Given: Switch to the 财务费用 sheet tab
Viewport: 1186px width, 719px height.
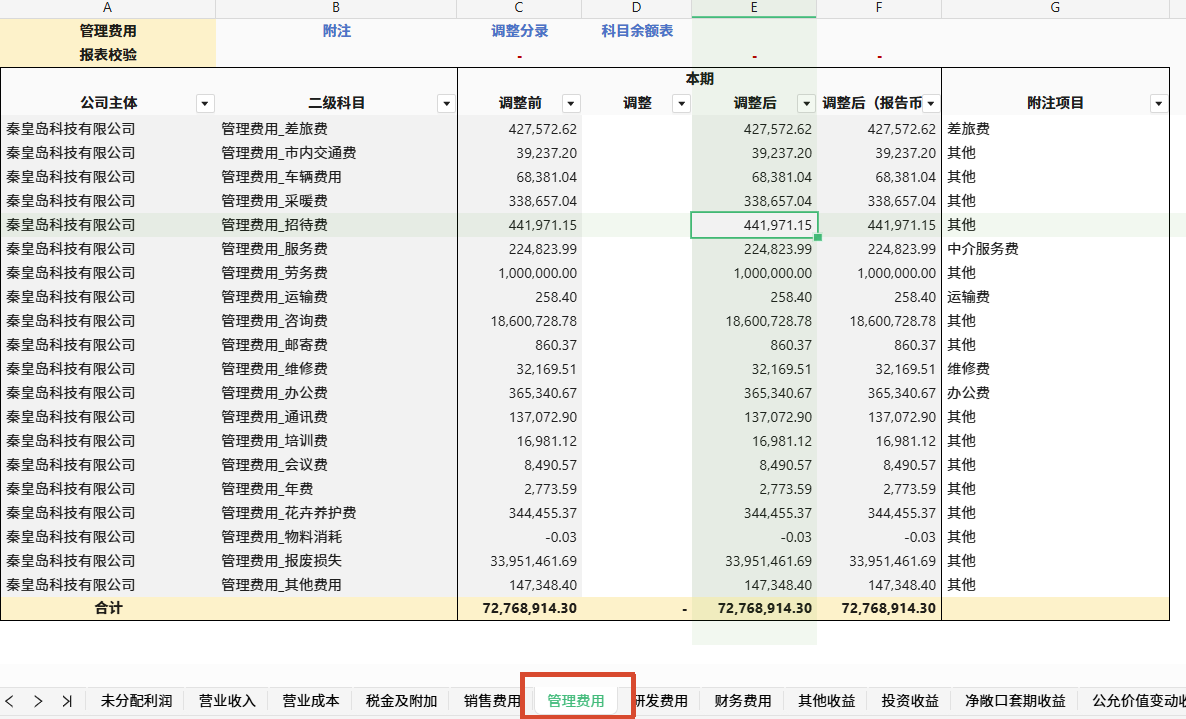Looking at the screenshot, I should 743,701.
